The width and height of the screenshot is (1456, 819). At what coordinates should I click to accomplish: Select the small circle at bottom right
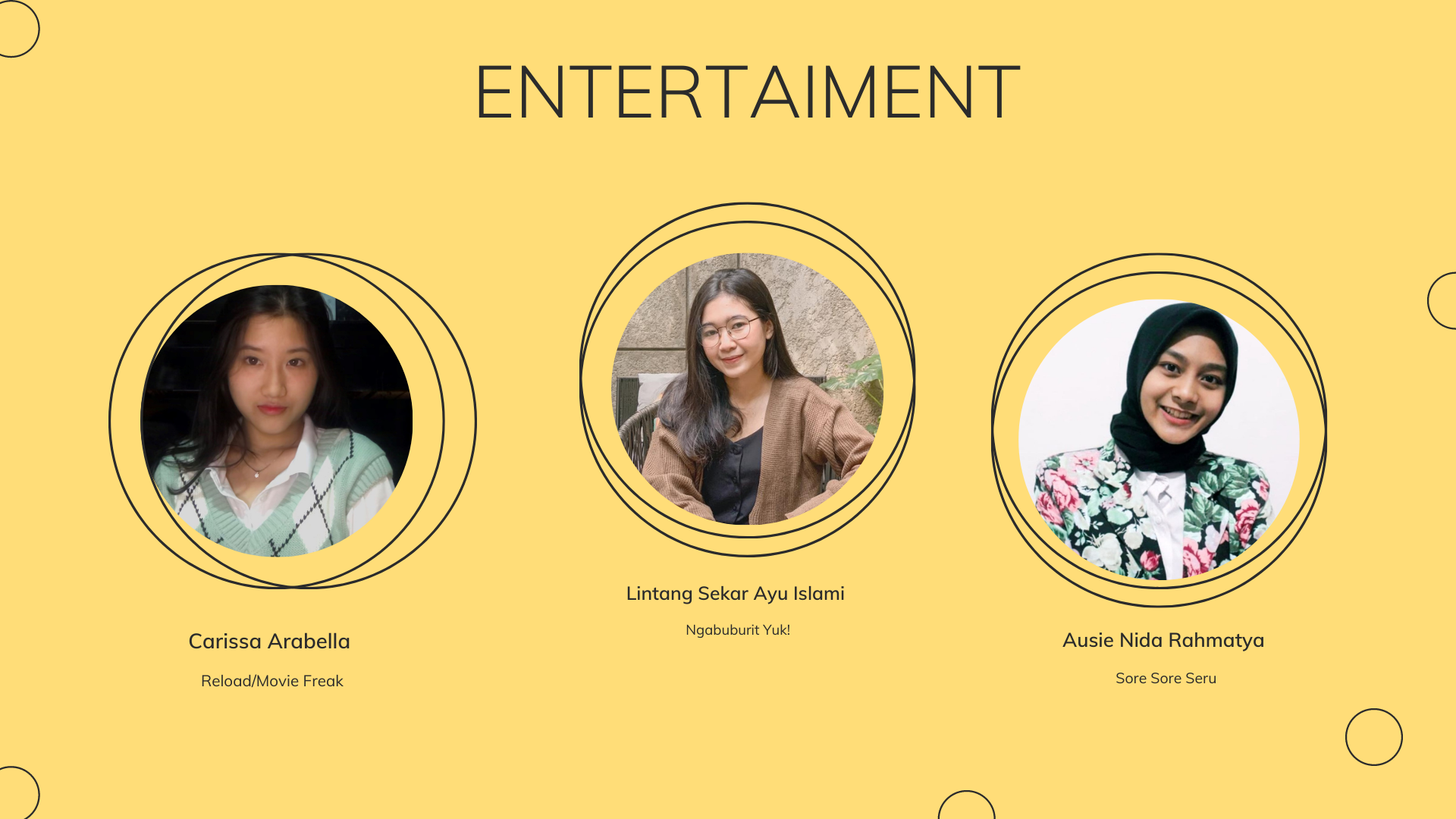click(1374, 737)
